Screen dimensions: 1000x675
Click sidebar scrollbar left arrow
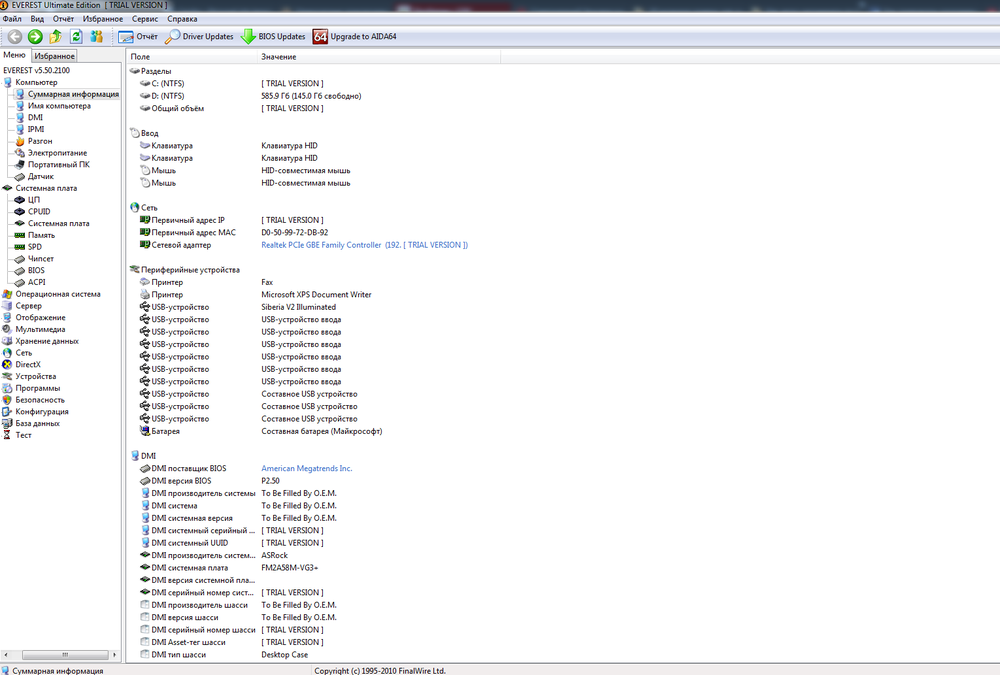6,655
